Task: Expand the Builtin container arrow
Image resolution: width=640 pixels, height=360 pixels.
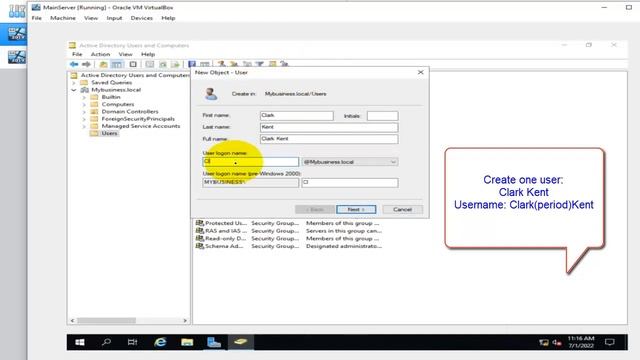Action: (x=84, y=97)
